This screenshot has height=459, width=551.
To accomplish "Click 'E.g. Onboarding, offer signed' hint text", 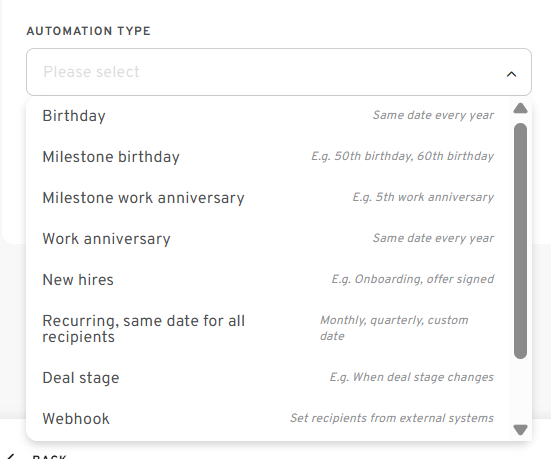I will click(x=413, y=279).
